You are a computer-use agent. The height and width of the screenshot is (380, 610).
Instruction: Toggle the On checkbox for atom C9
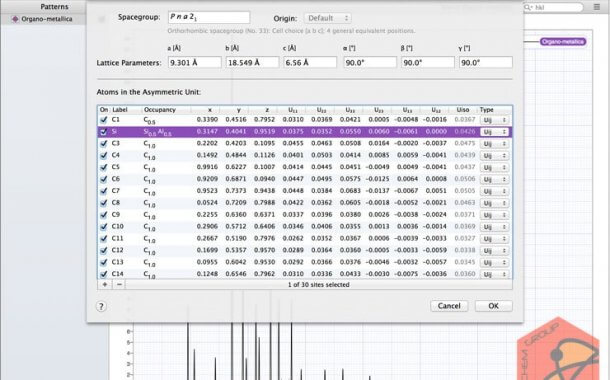point(103,215)
